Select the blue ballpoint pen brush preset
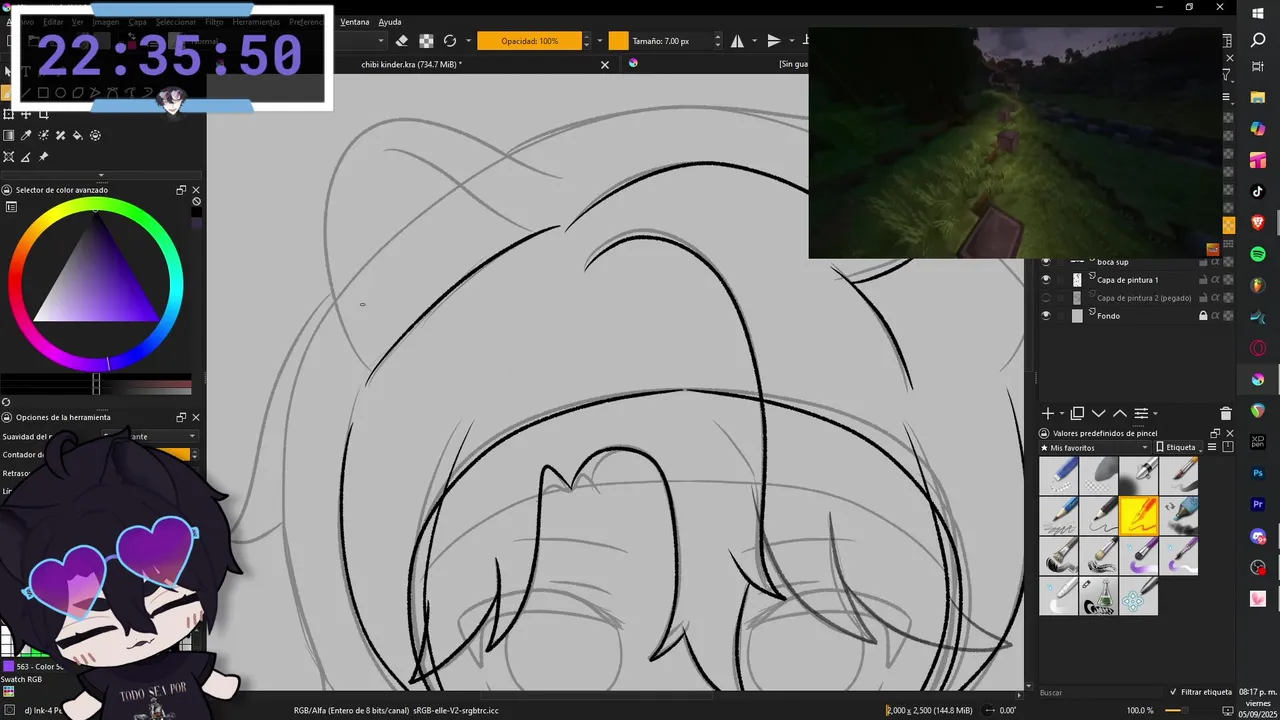The width and height of the screenshot is (1280, 720). coord(1059,516)
